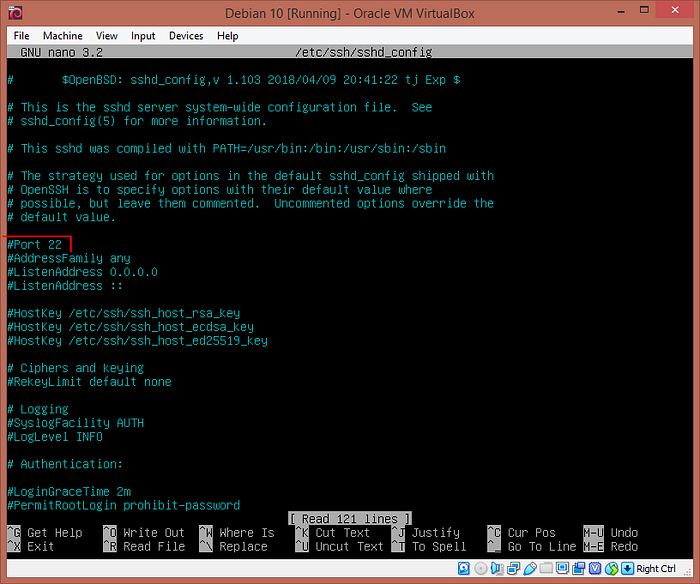Click the Cut Text shortcut label
The height and width of the screenshot is (584, 700).
pos(343,533)
